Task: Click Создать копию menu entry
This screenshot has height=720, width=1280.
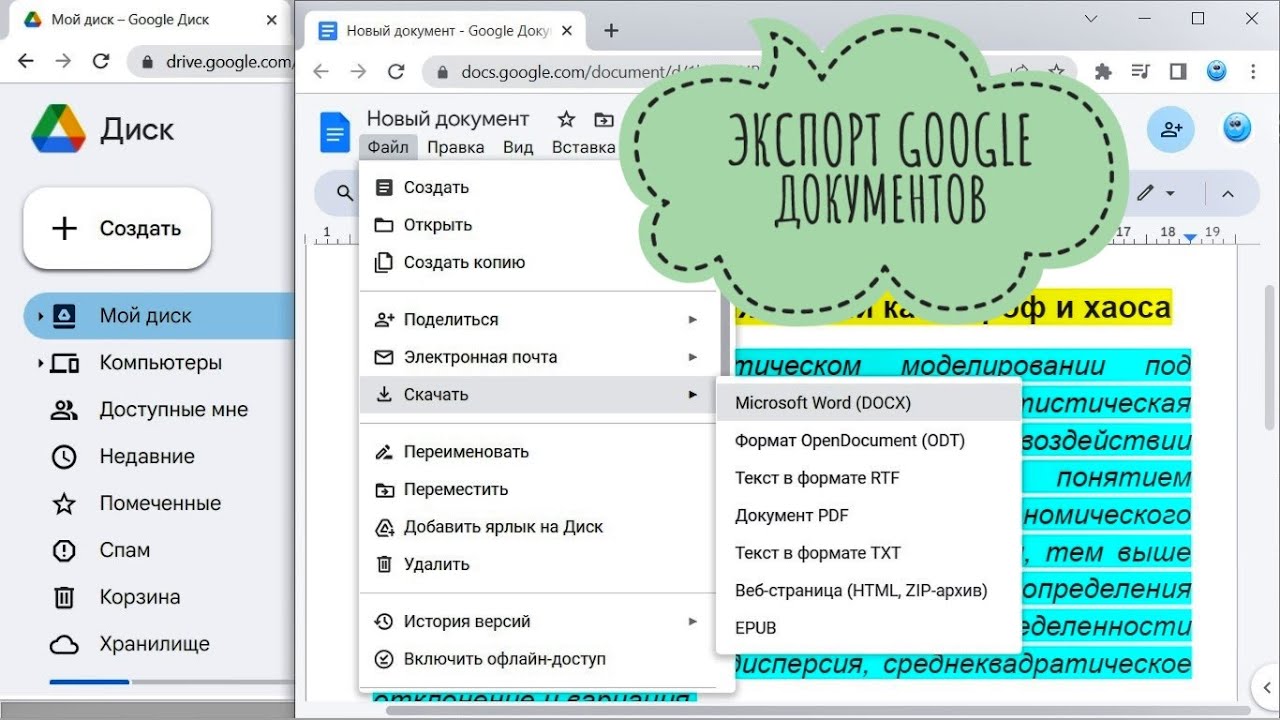Action: pos(539,262)
